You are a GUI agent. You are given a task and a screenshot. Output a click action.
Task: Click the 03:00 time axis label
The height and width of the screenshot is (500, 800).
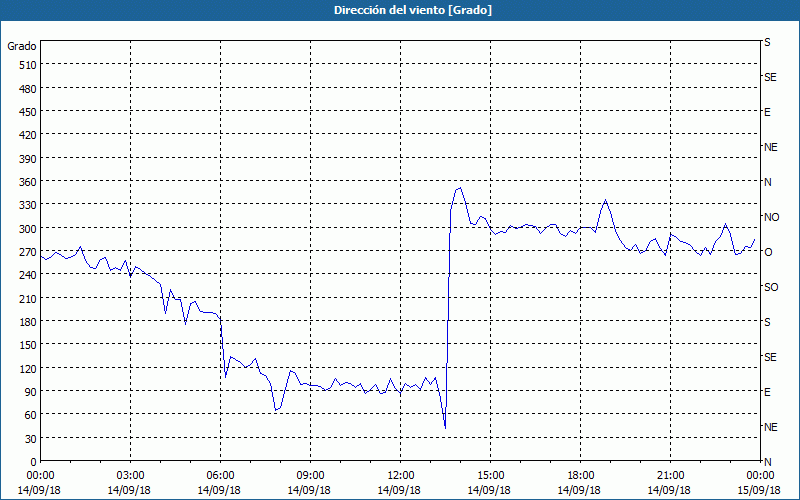[130, 476]
